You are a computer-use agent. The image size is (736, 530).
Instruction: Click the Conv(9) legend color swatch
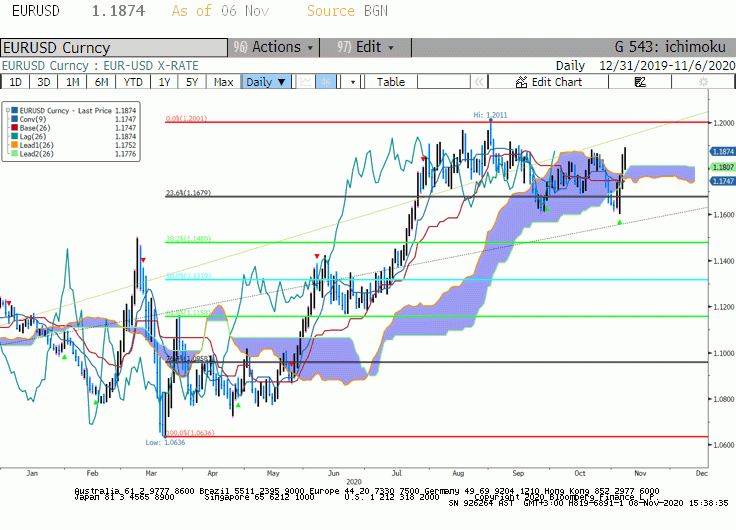coord(15,119)
